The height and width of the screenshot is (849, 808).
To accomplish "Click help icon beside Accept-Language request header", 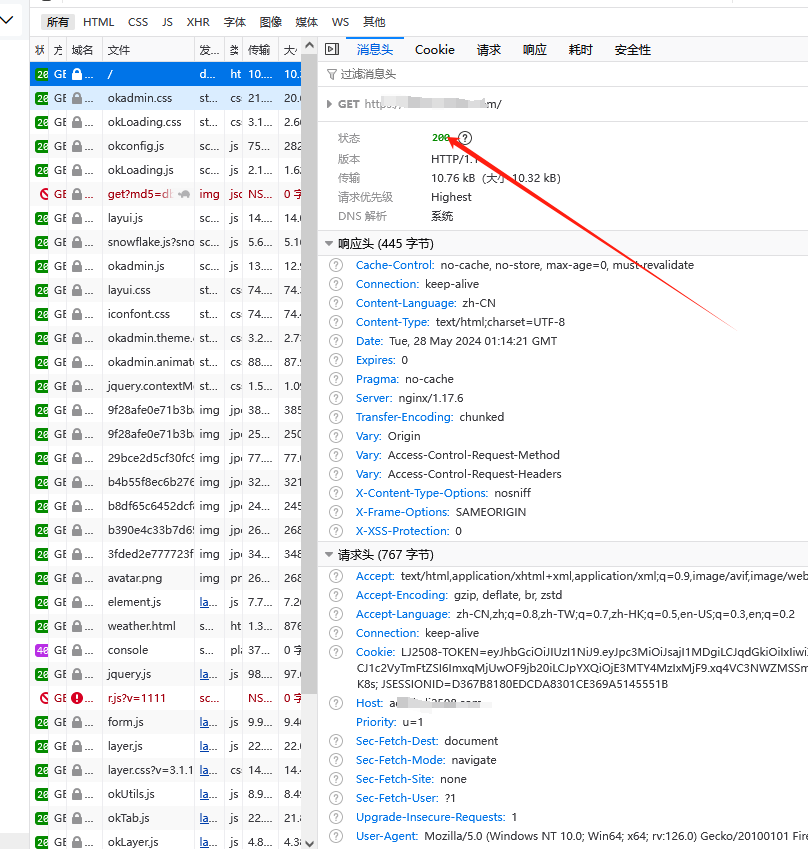I will tap(336, 614).
